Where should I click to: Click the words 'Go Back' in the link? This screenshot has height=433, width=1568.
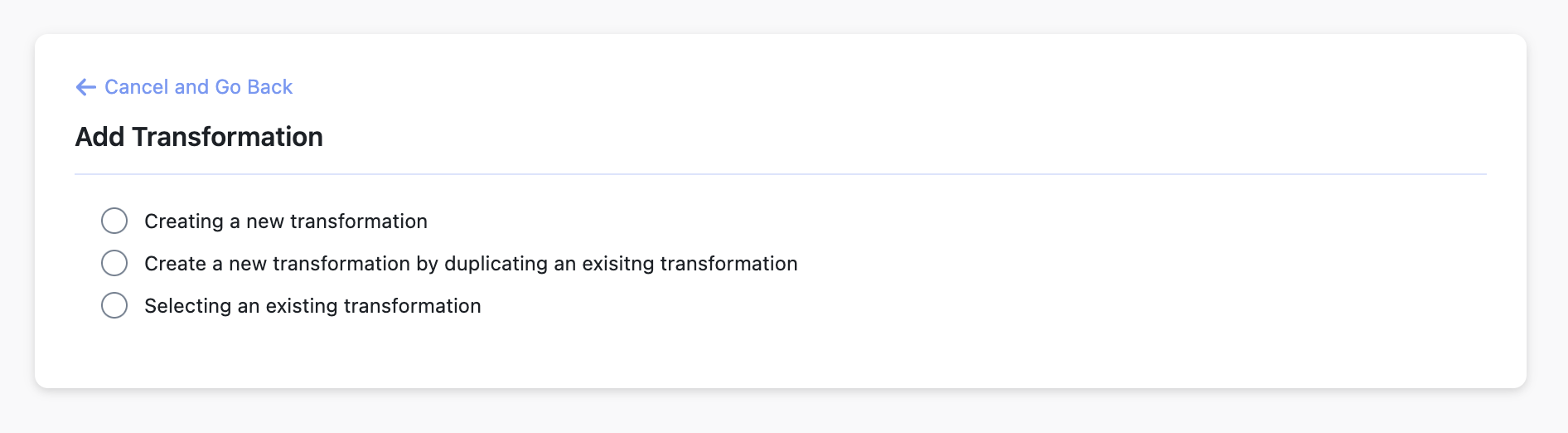pos(254,87)
